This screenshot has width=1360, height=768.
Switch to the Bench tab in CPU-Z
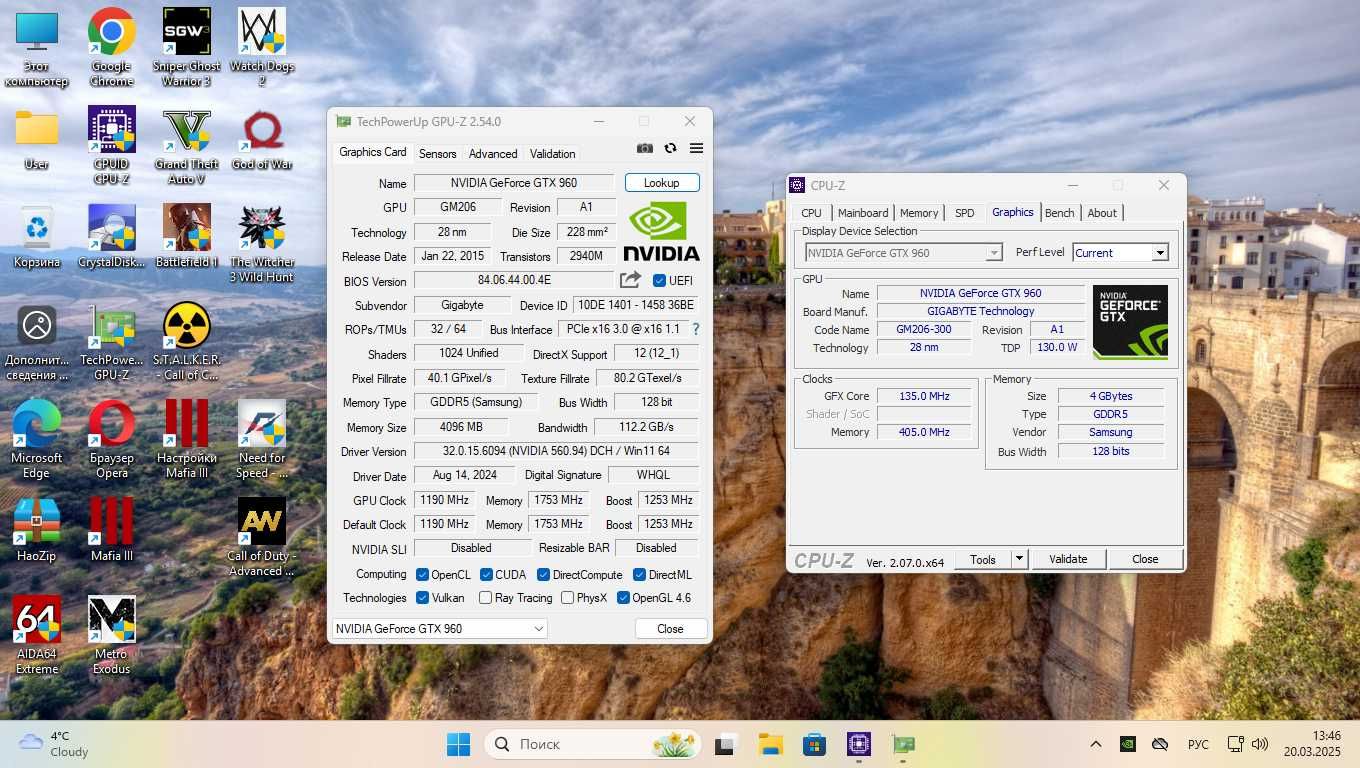(1060, 213)
